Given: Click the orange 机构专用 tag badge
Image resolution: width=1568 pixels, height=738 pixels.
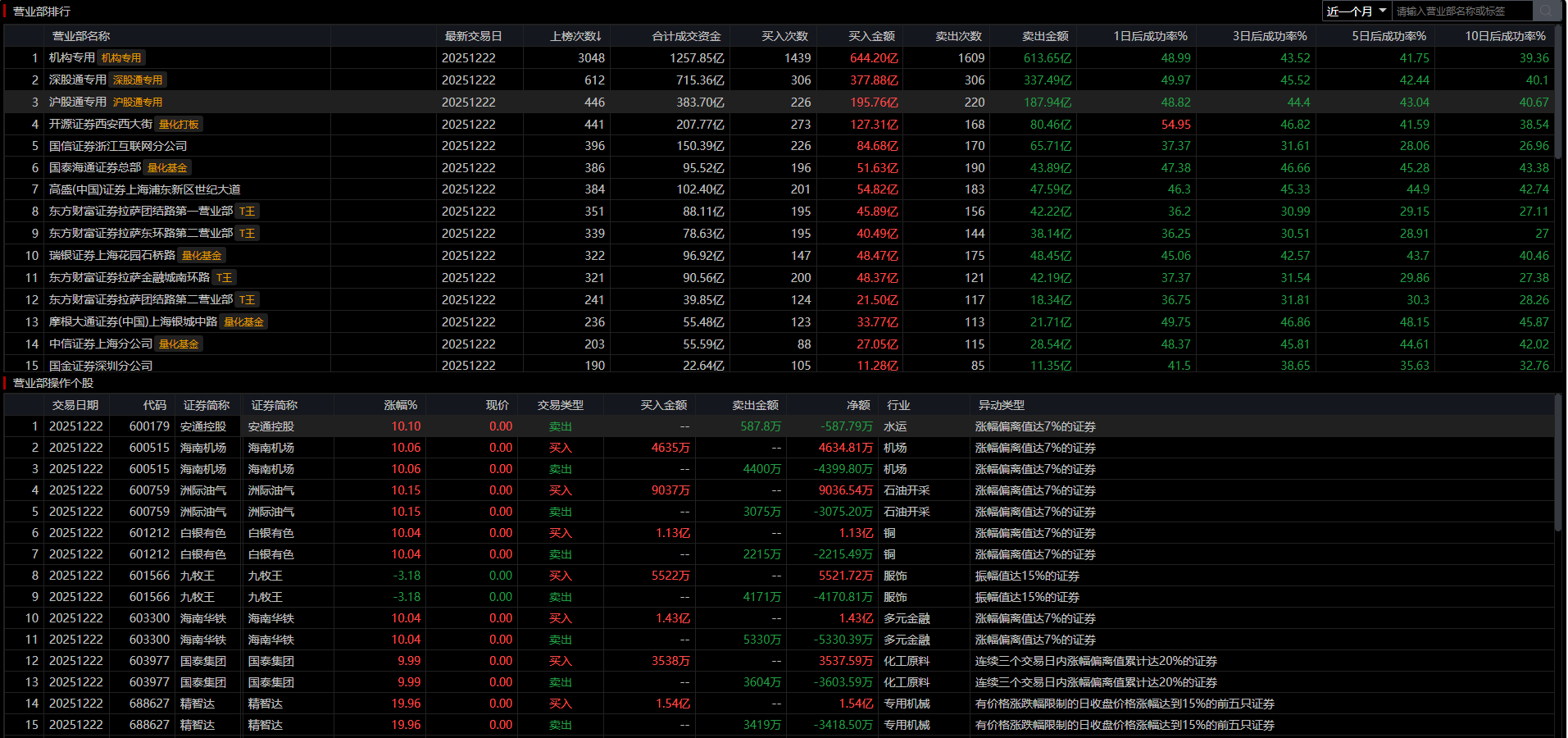Looking at the screenshot, I should [121, 58].
